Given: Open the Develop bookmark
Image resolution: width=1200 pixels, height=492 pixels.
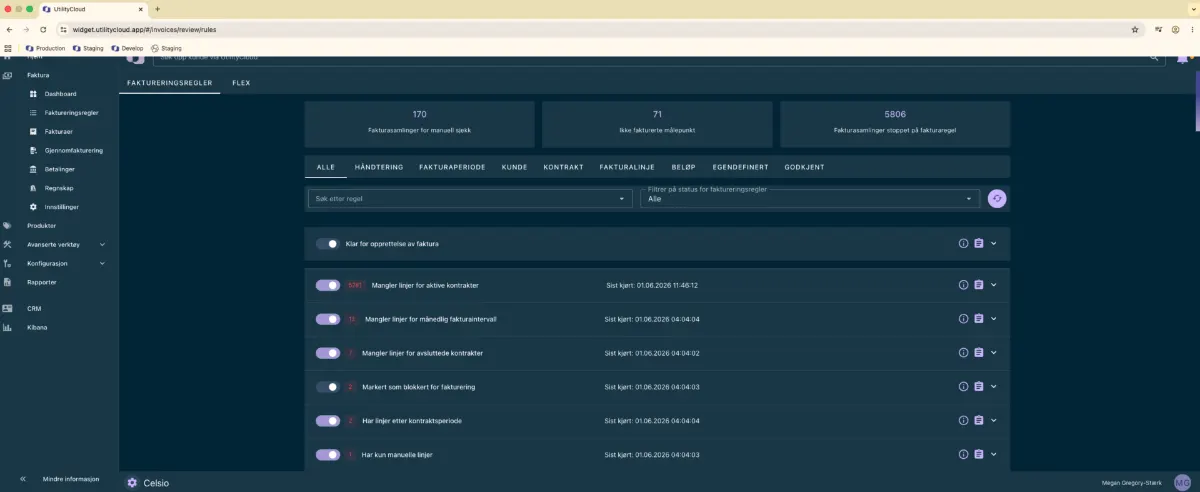Looking at the screenshot, I should pyautogui.click(x=126, y=48).
